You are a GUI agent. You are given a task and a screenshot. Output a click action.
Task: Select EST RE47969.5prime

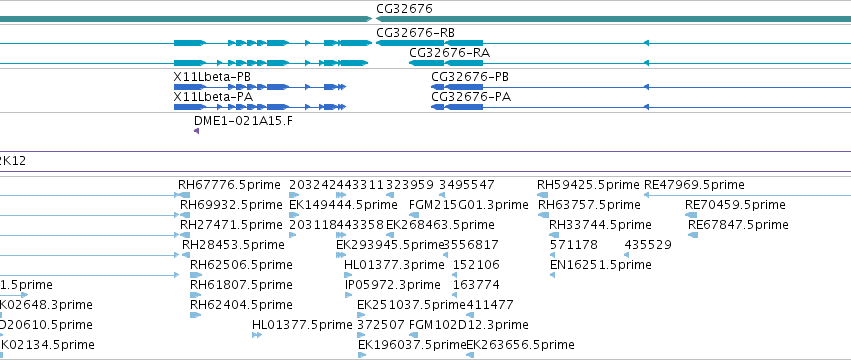[x=694, y=185]
